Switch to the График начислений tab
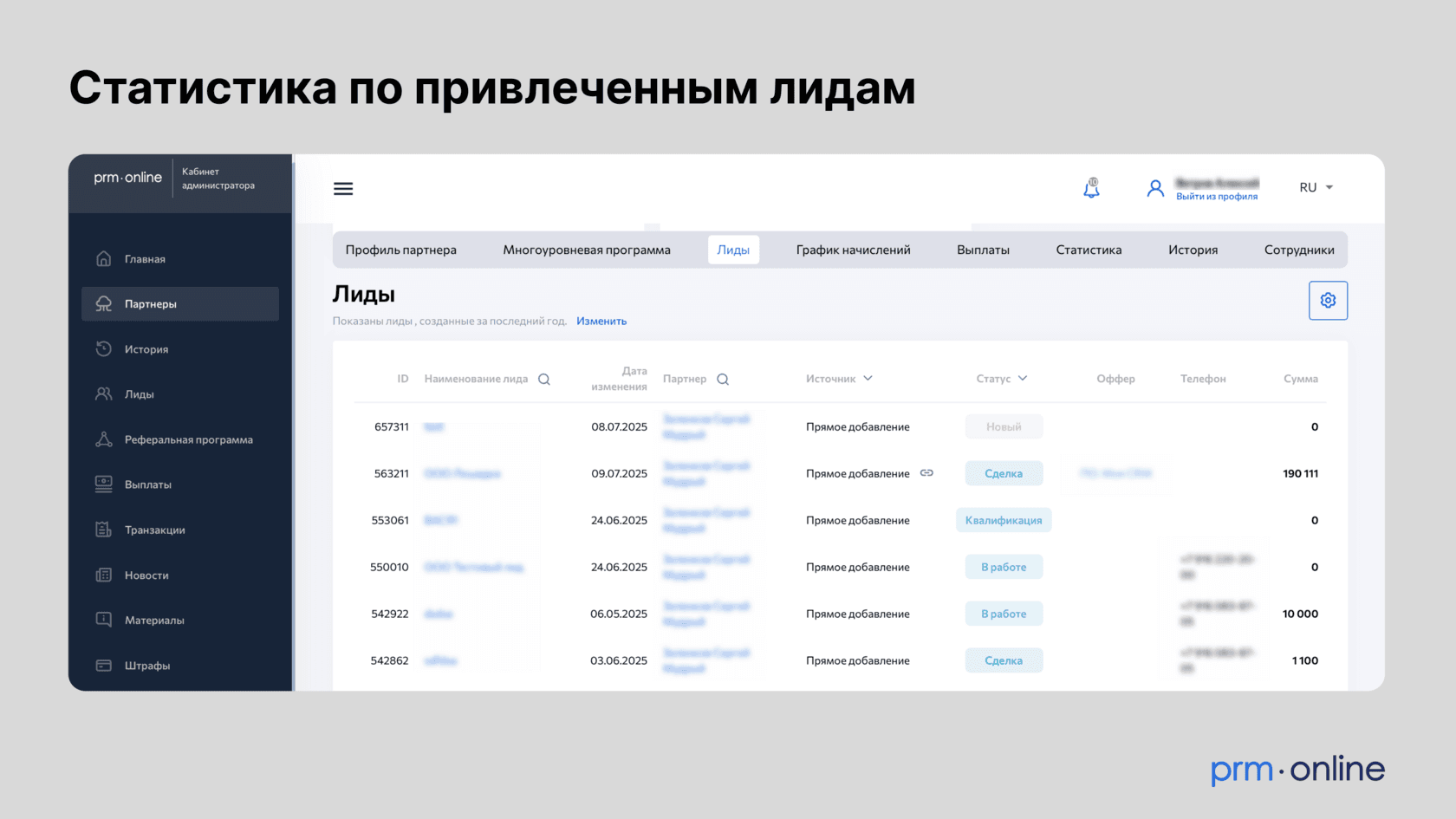Viewport: 1456px width, 819px height. click(853, 250)
